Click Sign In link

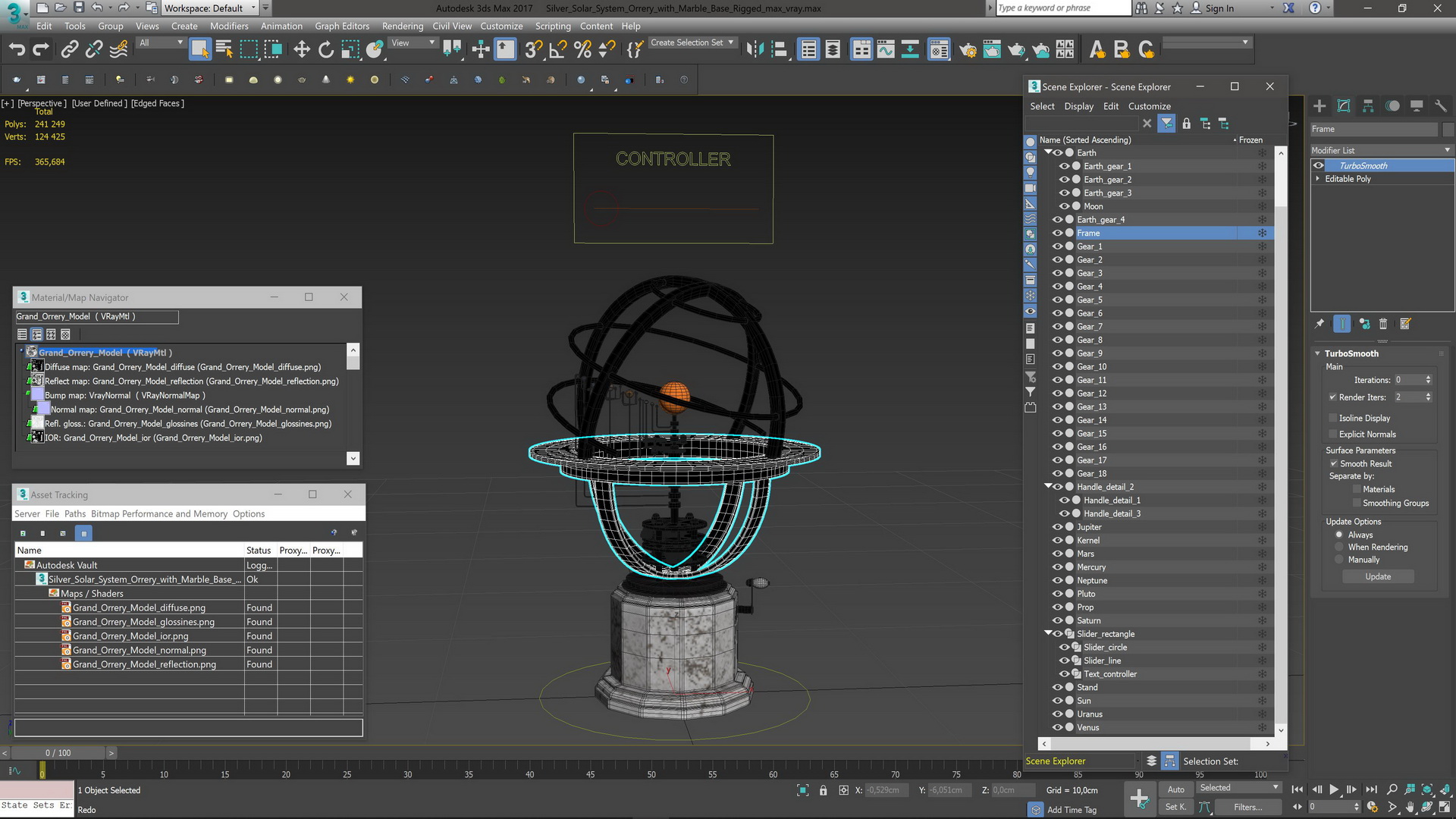1219,8
